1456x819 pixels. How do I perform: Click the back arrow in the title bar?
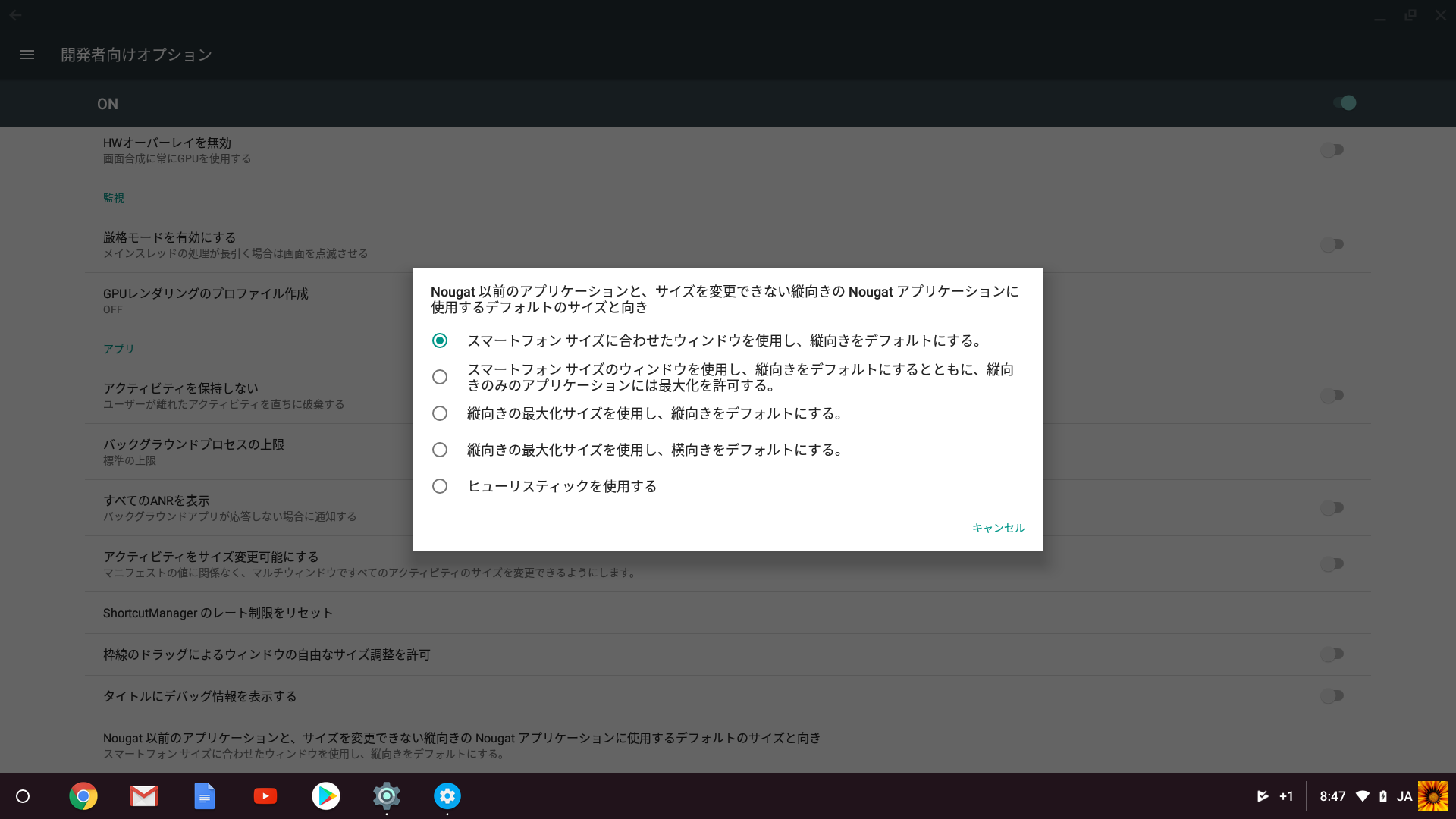tap(15, 14)
